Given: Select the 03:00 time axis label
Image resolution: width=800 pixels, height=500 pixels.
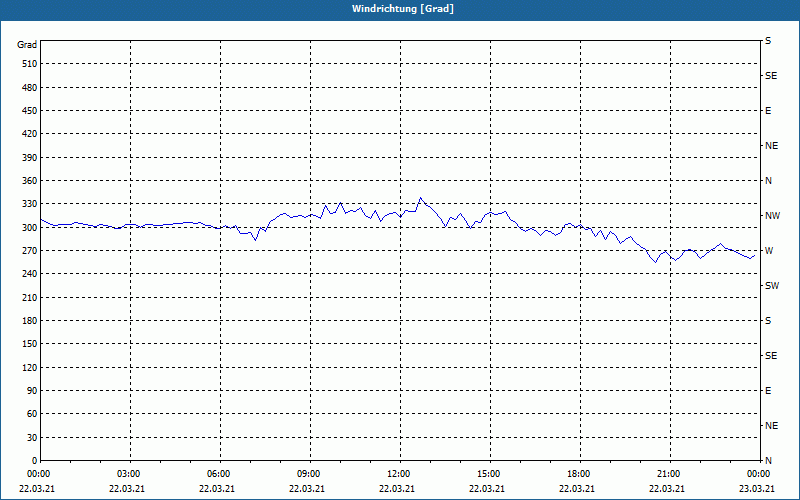Looking at the screenshot, I should pyautogui.click(x=129, y=474).
